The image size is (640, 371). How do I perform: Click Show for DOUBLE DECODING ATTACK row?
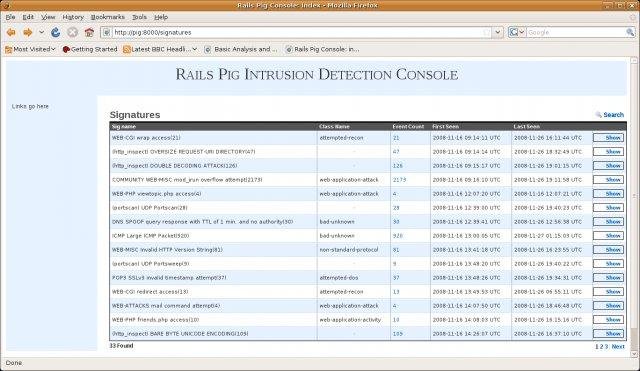608,166
